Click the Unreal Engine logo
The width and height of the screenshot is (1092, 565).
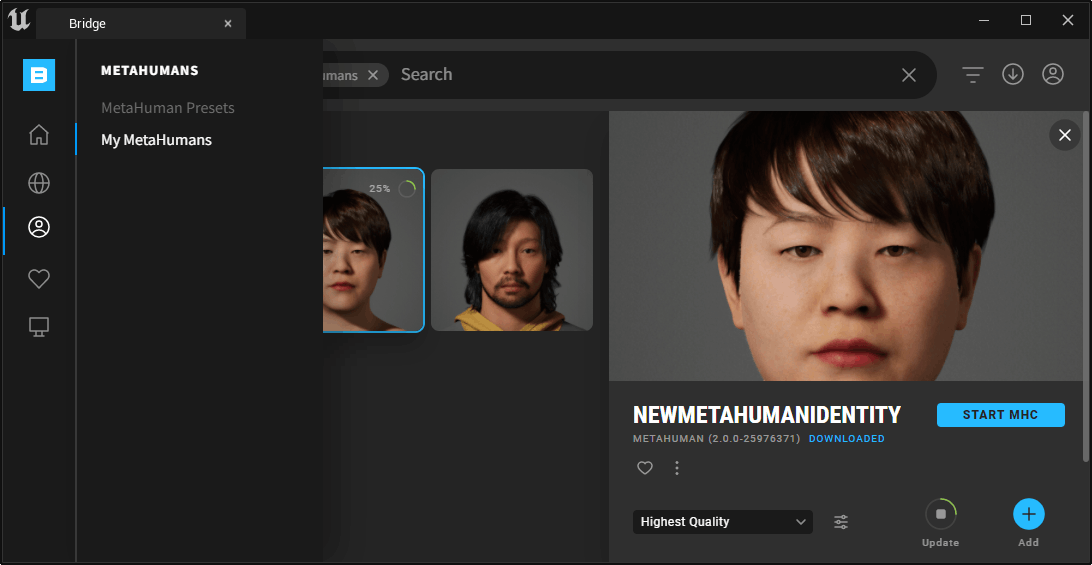click(x=19, y=20)
